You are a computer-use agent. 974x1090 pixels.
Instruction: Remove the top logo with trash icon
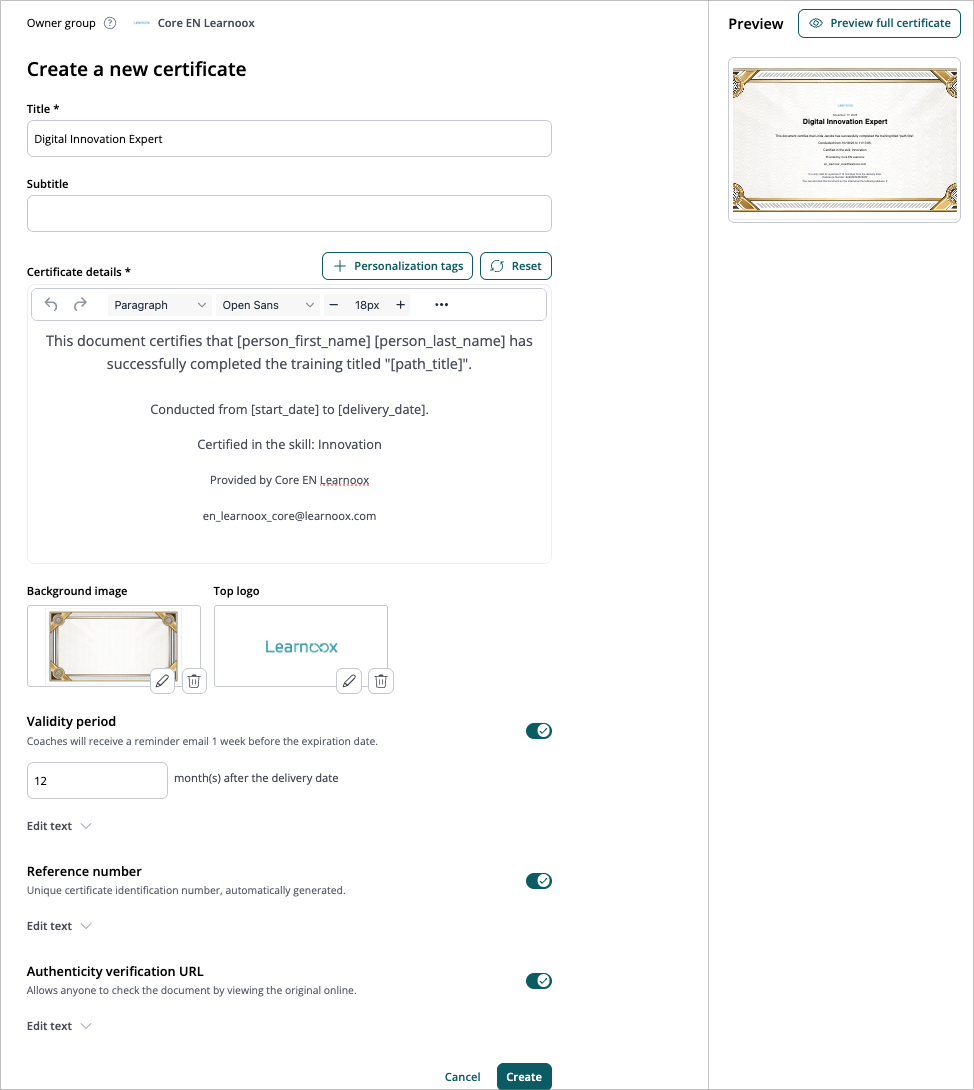click(x=380, y=681)
